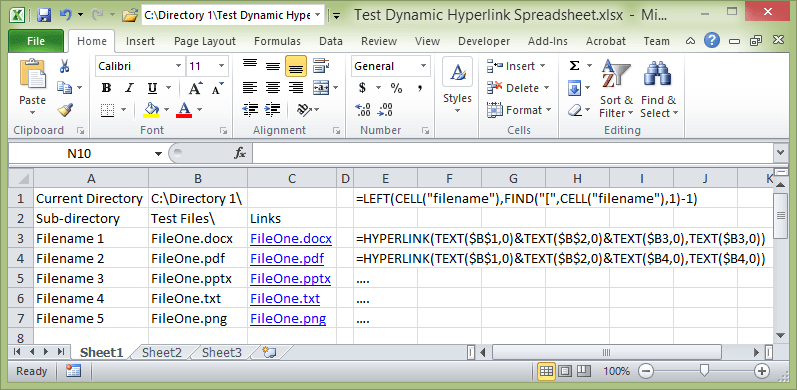This screenshot has height=390, width=797.
Task: Apply the yellow Fill Color swatch
Action: 151,110
